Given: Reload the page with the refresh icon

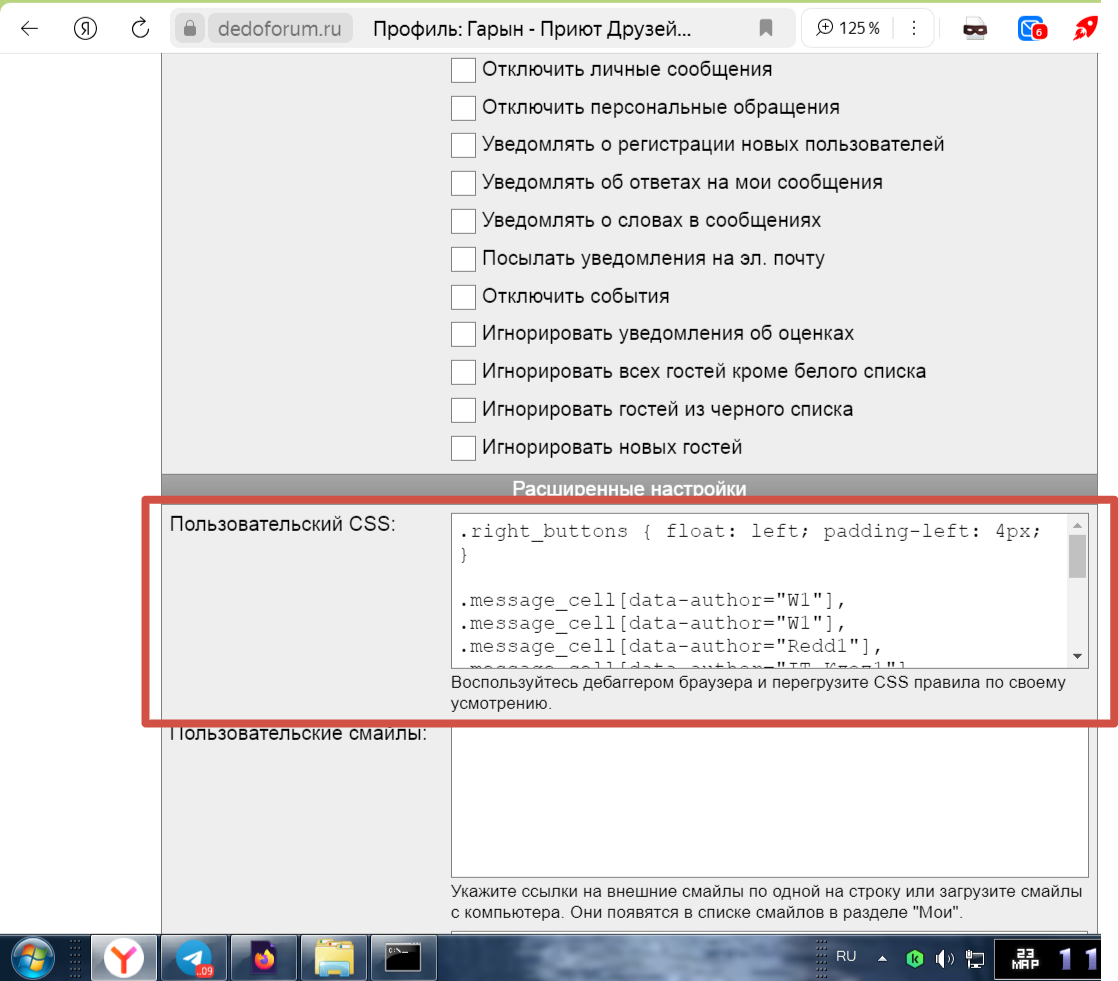Looking at the screenshot, I should [140, 28].
